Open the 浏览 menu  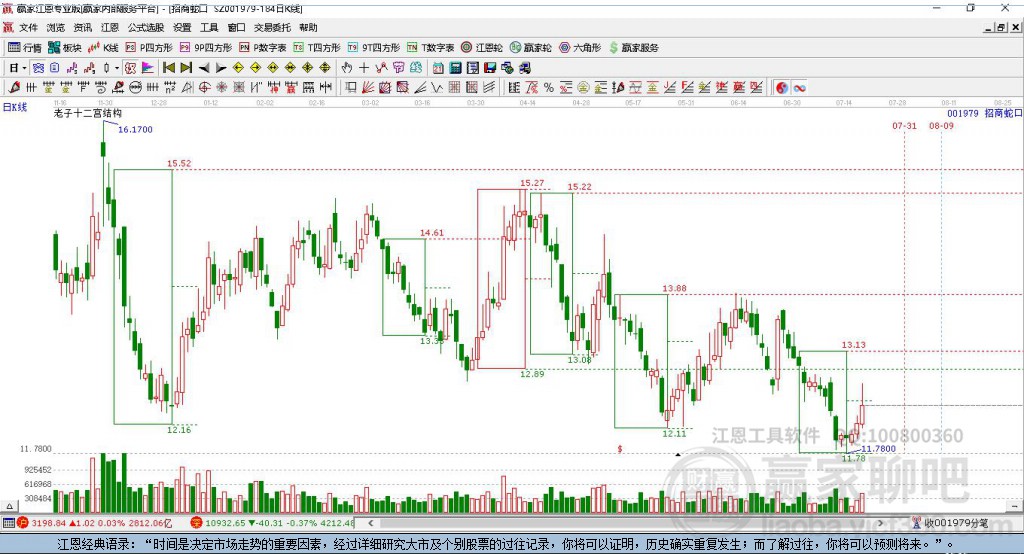coord(56,27)
